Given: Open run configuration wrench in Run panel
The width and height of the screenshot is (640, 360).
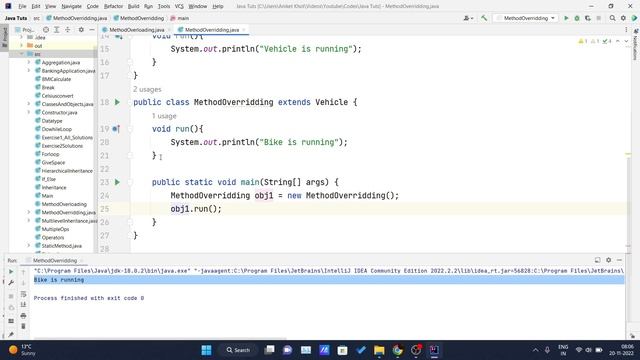Looking at the screenshot, I should tap(11, 283).
